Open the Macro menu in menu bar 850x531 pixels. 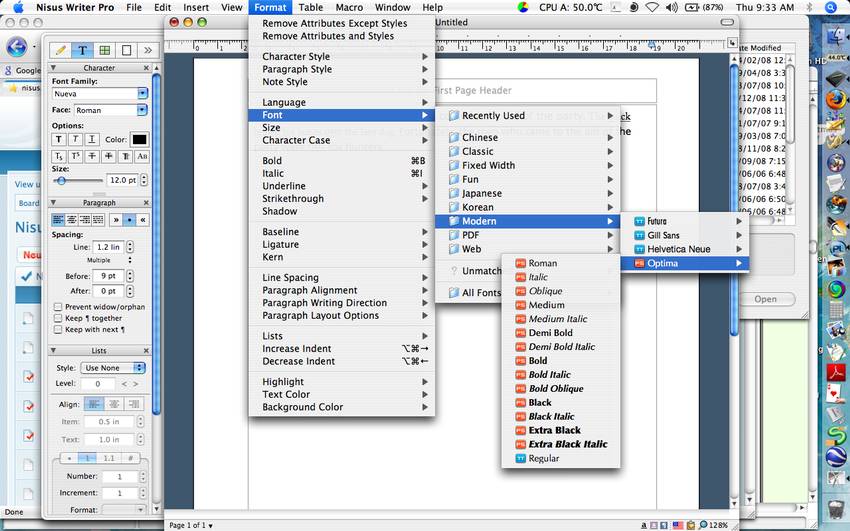349,8
